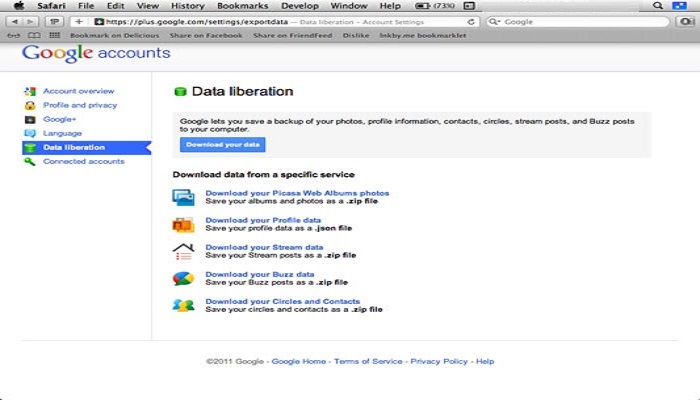Click the Language sidebar icon
The image size is (700, 400).
click(x=30, y=133)
